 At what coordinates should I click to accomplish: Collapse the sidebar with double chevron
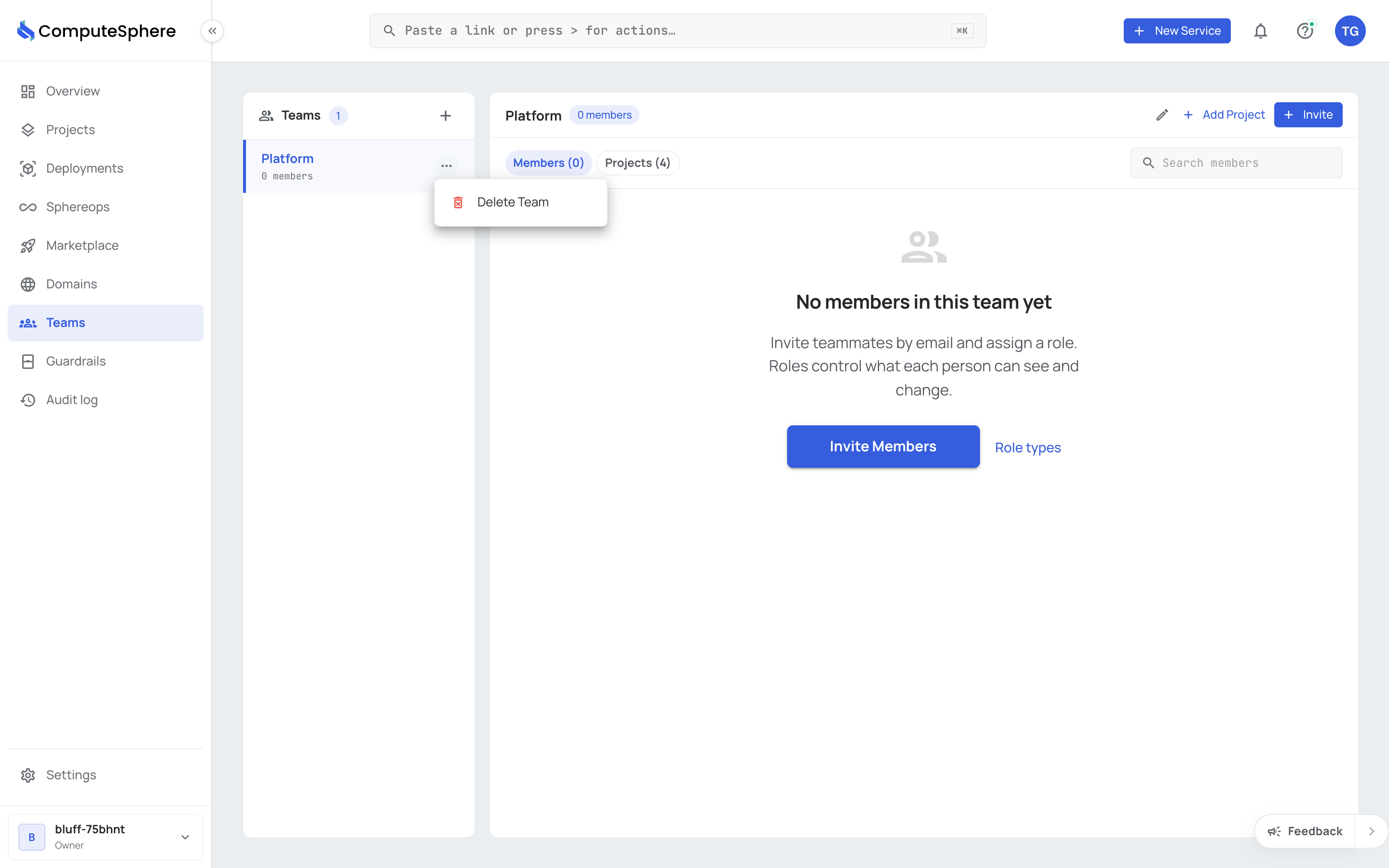(212, 31)
